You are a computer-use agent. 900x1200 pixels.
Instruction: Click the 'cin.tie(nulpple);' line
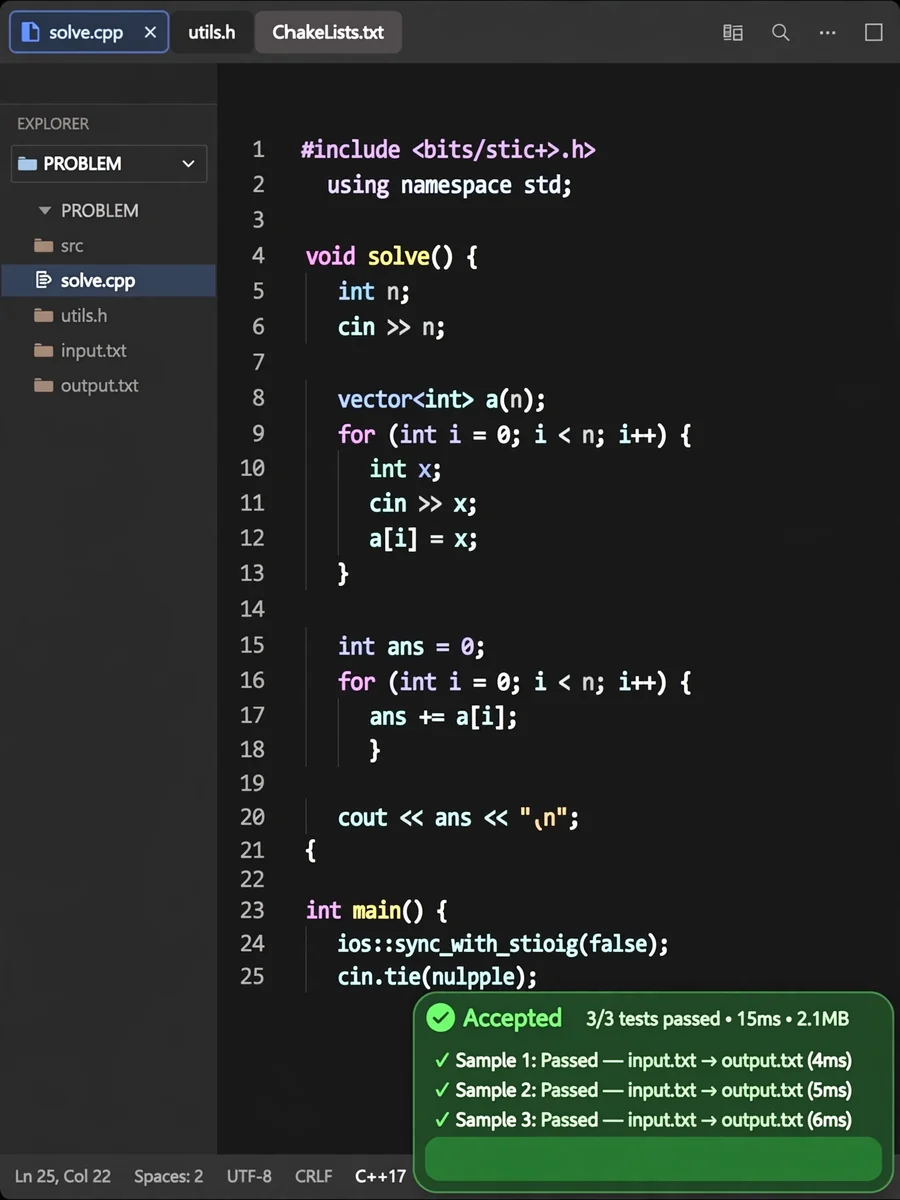point(437,977)
